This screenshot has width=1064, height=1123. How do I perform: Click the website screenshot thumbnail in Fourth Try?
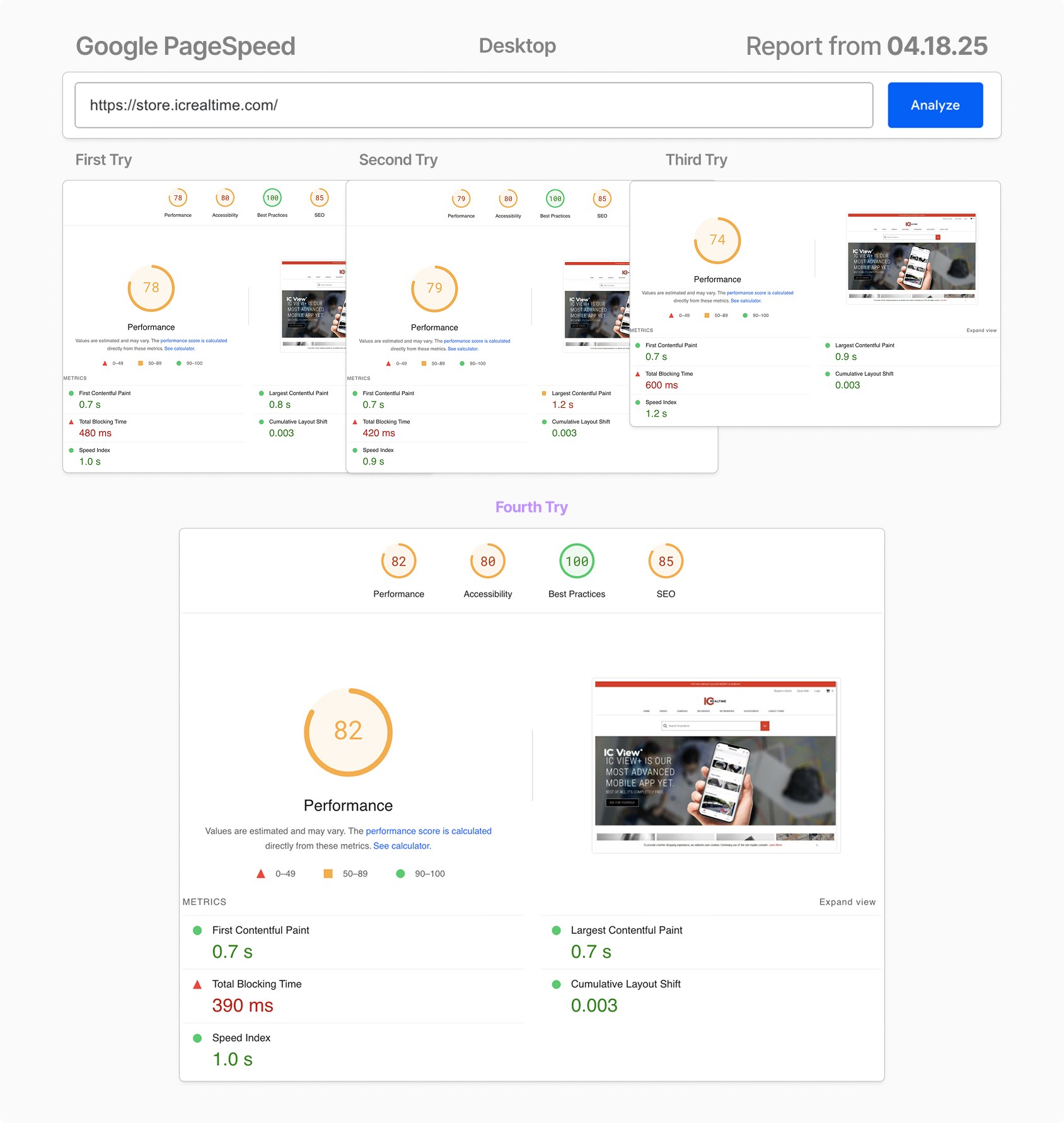click(x=716, y=766)
